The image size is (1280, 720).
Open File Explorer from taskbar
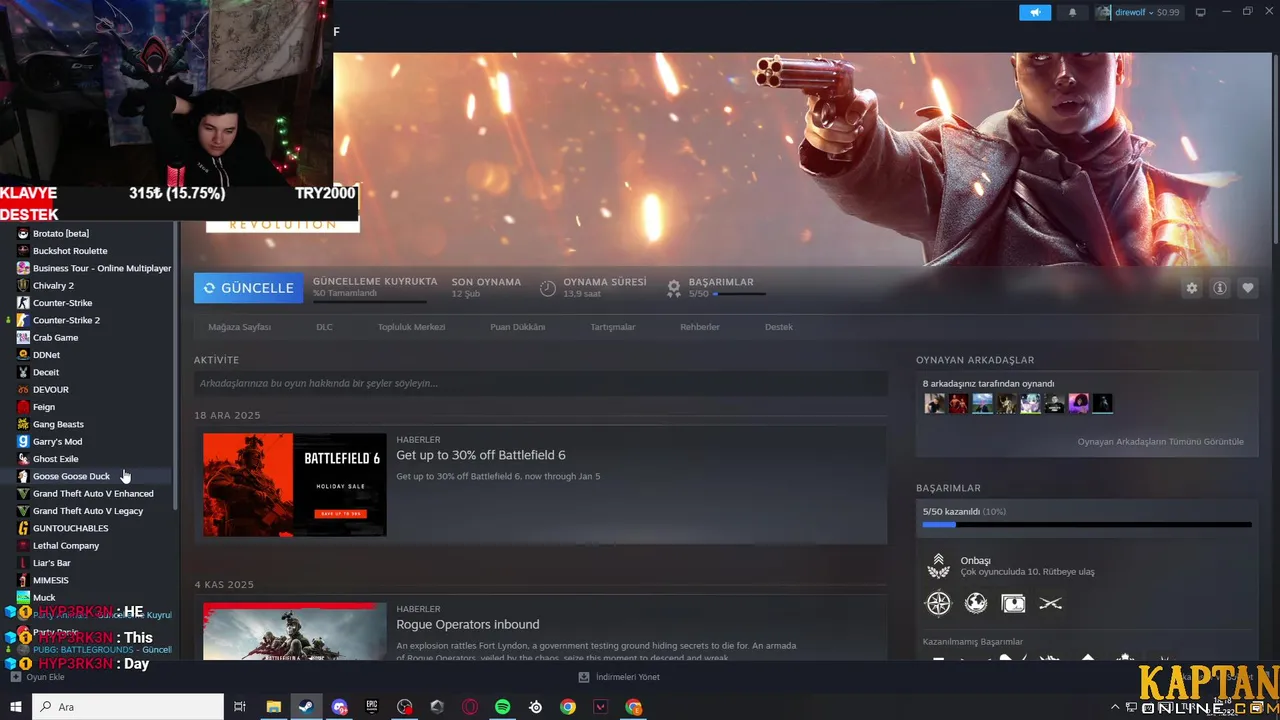(x=273, y=707)
